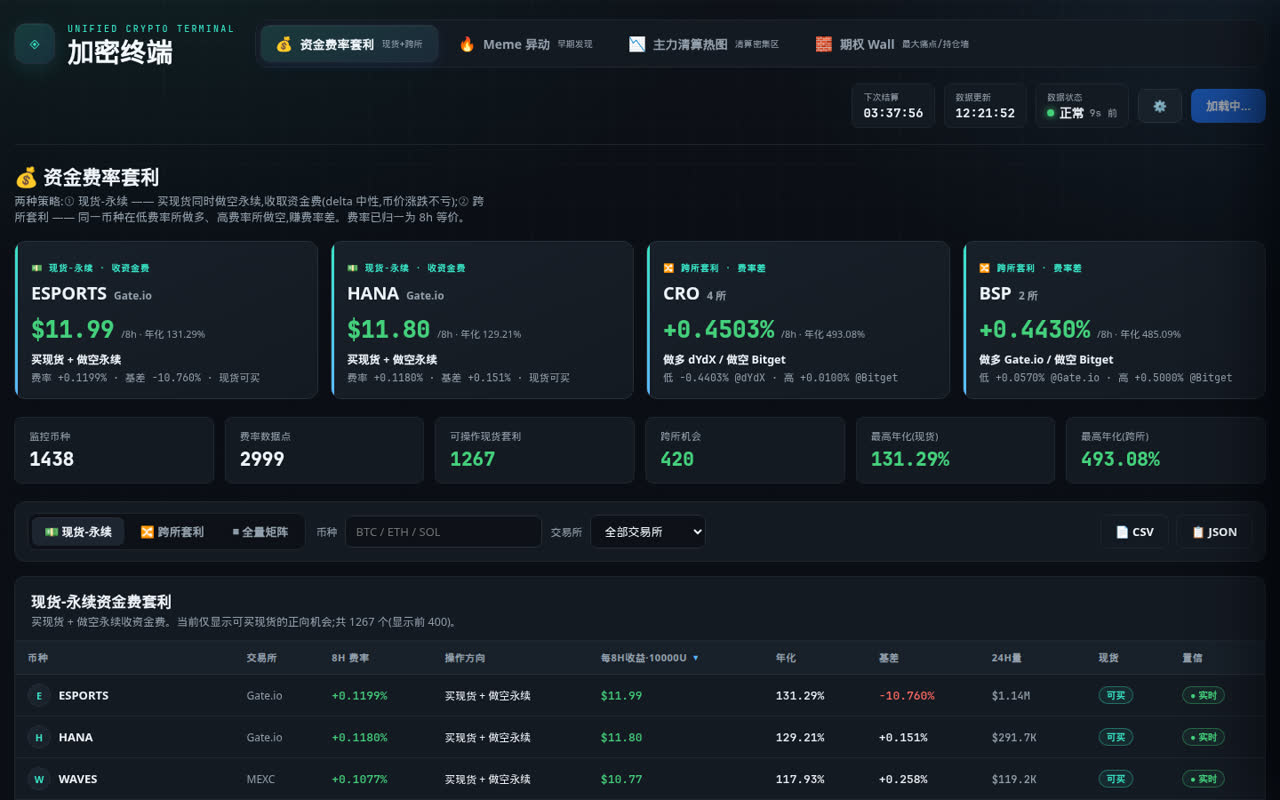Screen dimensions: 1280x800
Task: Select the 期权 Wall tab
Action: click(892, 44)
